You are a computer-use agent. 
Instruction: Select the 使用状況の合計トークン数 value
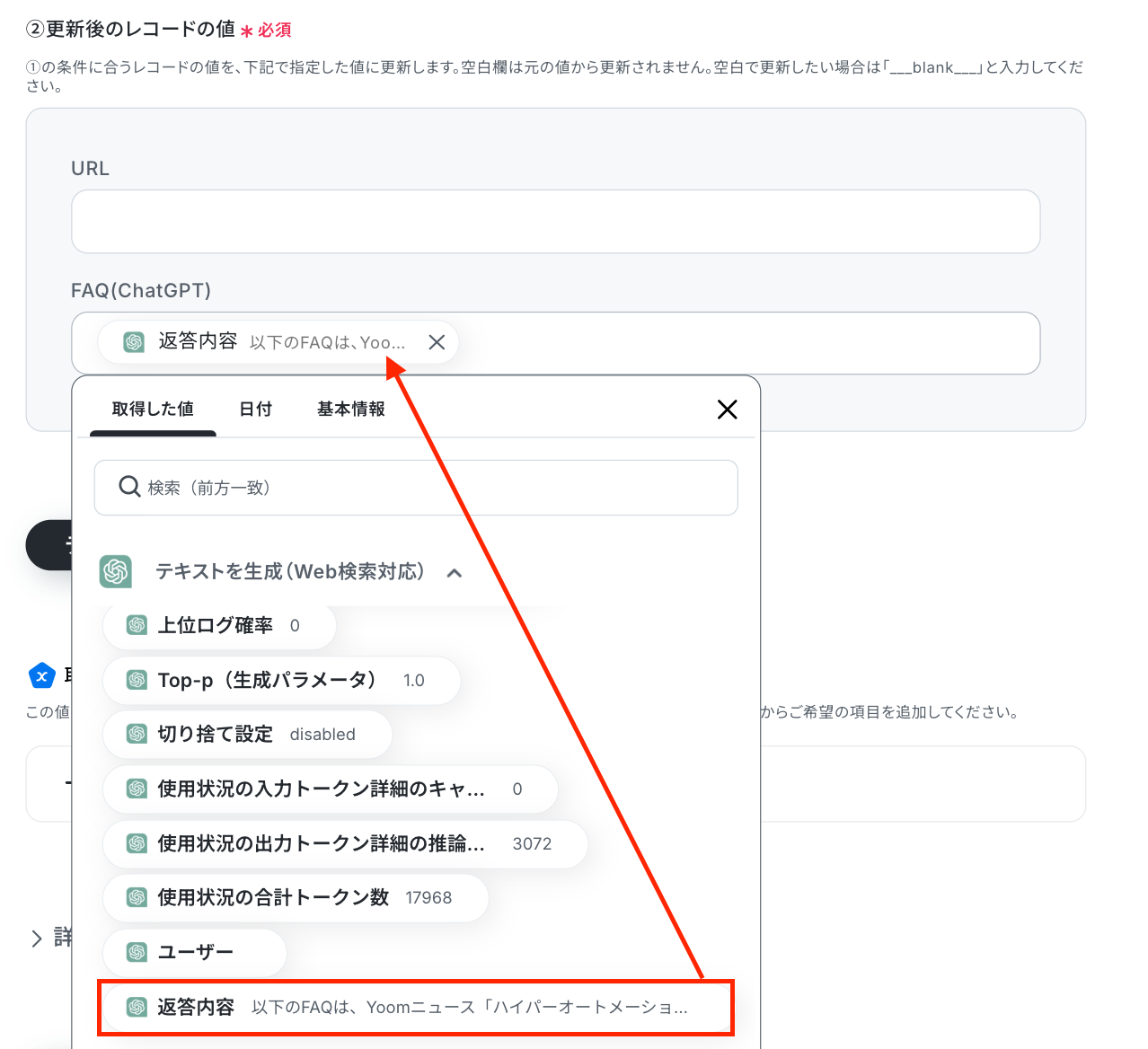(296, 898)
